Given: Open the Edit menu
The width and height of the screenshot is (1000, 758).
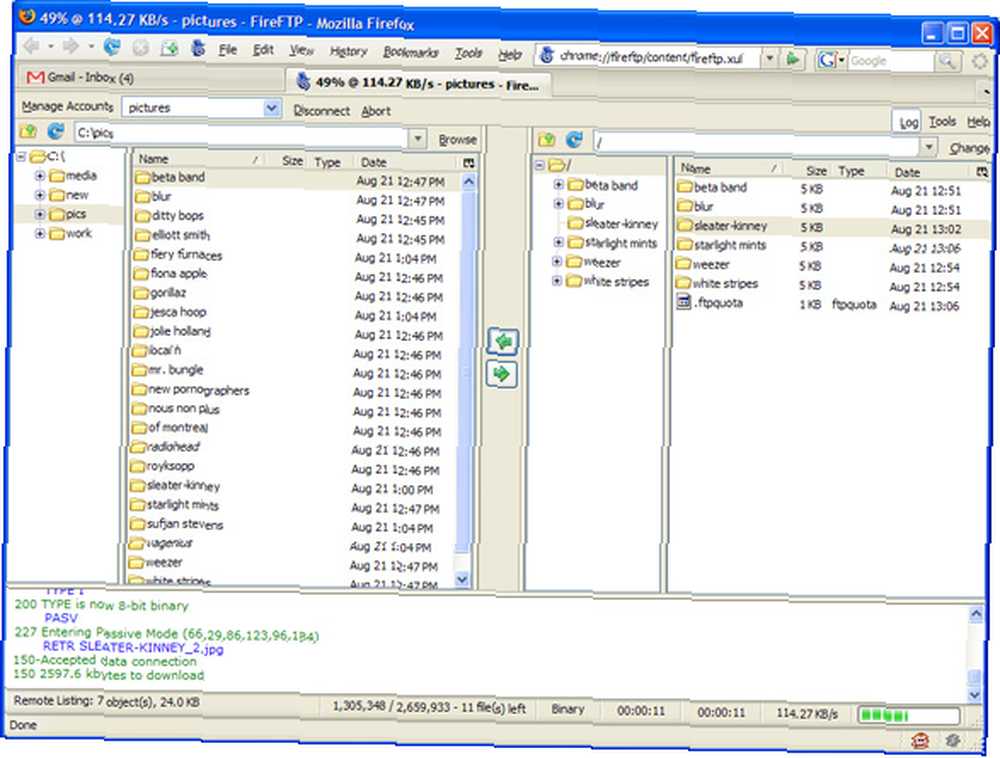Looking at the screenshot, I should tap(263, 50).
